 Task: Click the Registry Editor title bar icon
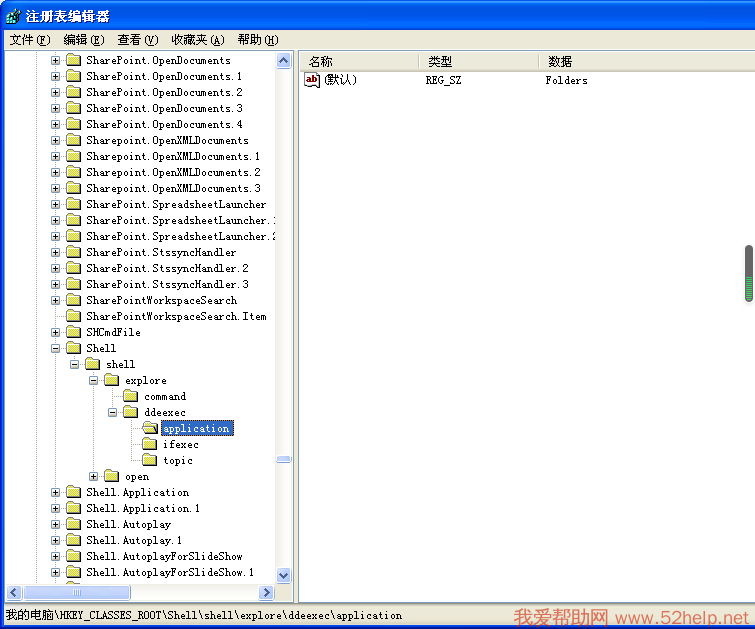tap(13, 16)
